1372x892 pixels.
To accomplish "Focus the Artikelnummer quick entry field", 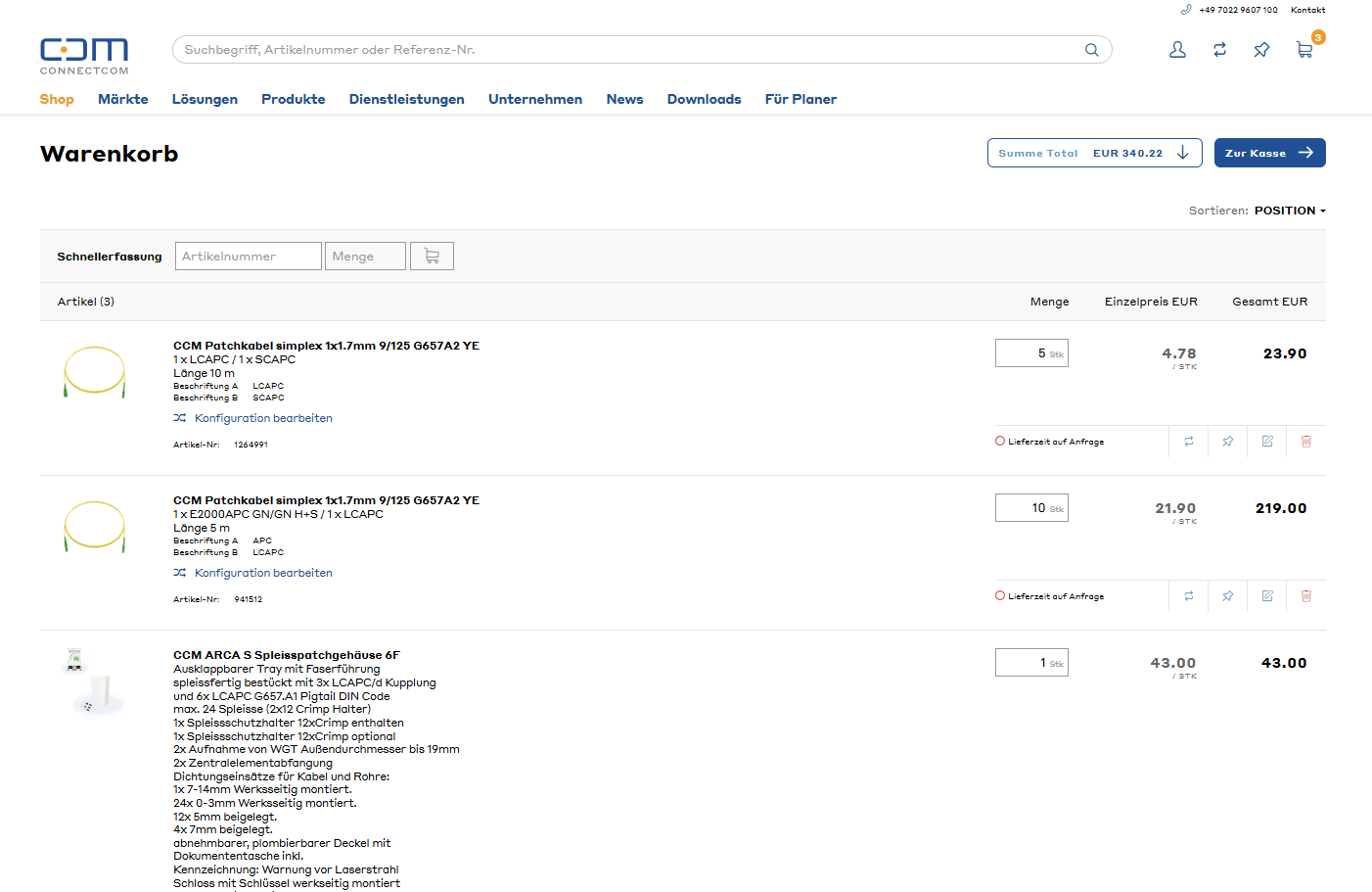I will tap(249, 257).
